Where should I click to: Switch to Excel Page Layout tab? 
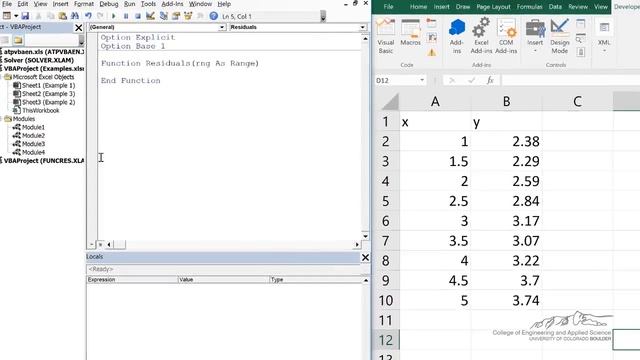tap(493, 7)
